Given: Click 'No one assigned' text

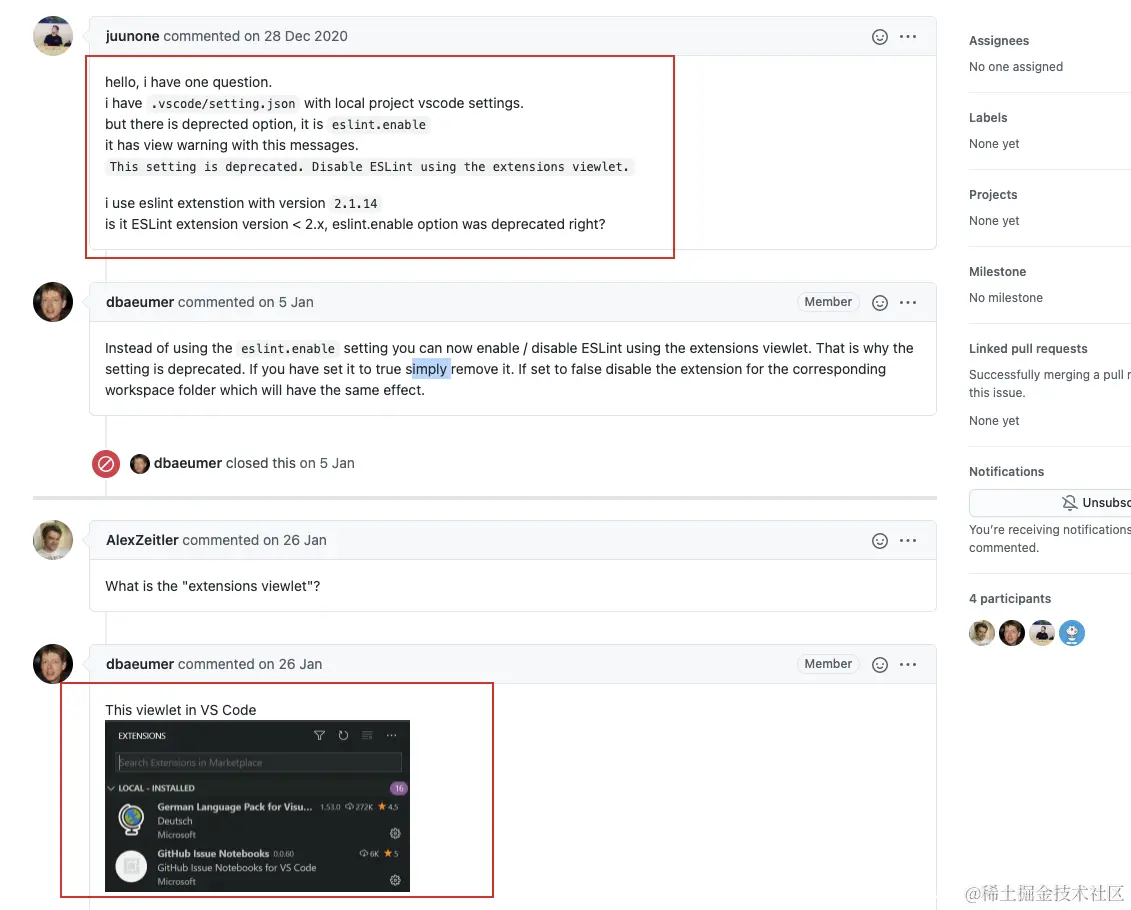Looking at the screenshot, I should (x=1016, y=67).
